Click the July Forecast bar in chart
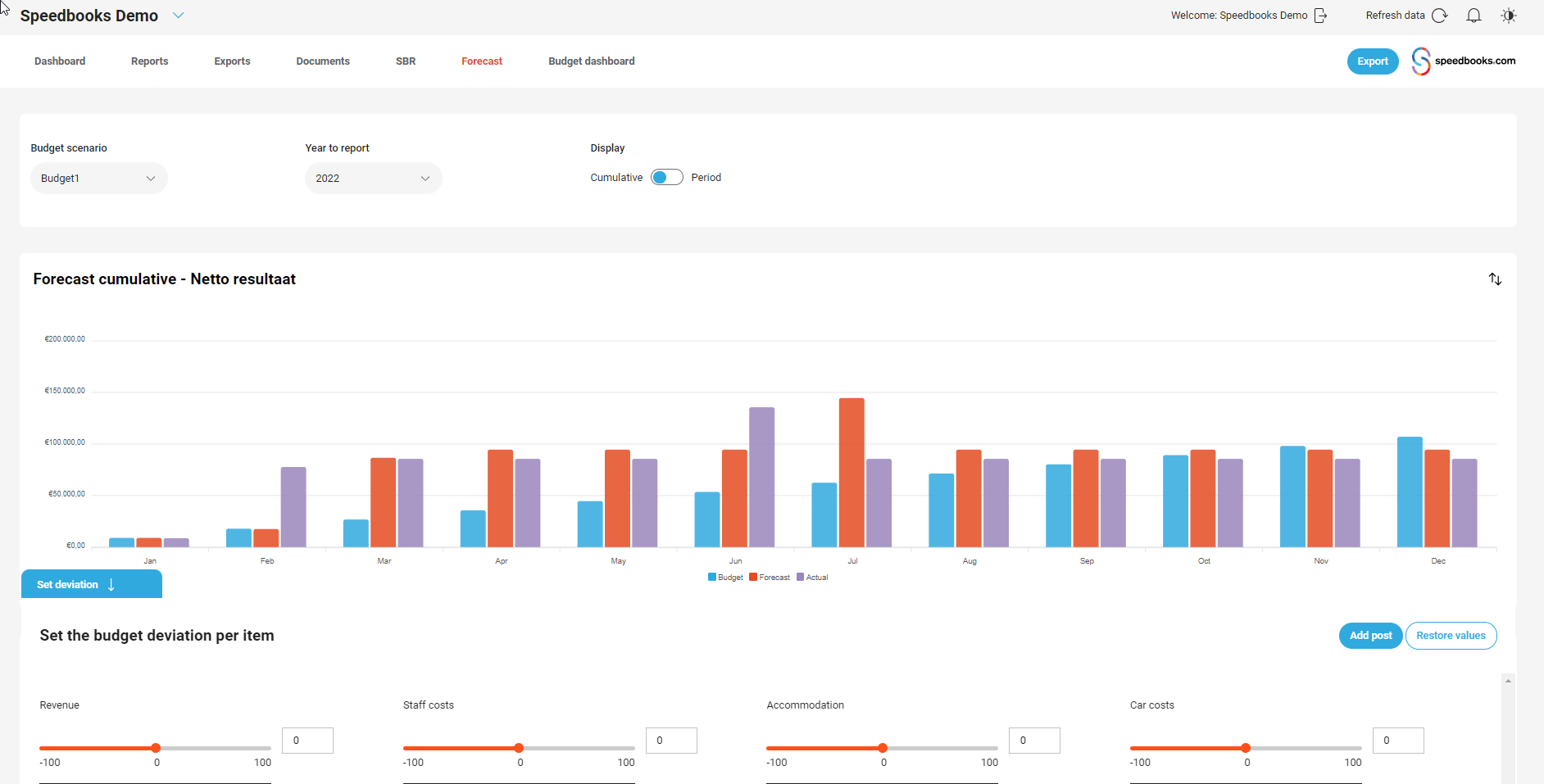This screenshot has height=784, width=1544. pos(851,473)
